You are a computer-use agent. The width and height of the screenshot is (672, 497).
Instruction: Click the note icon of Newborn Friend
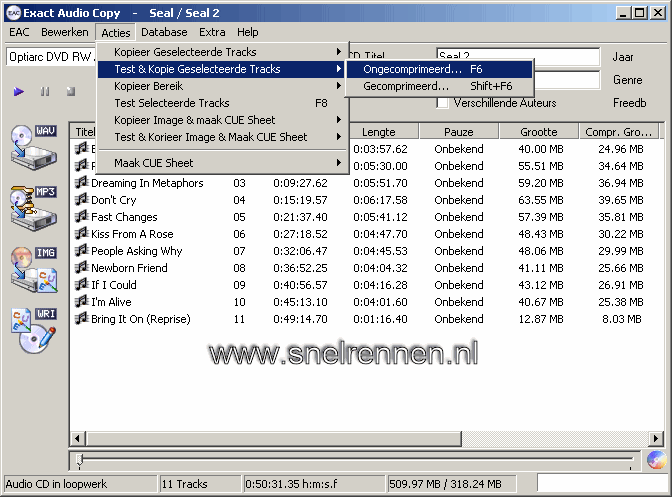point(81,268)
